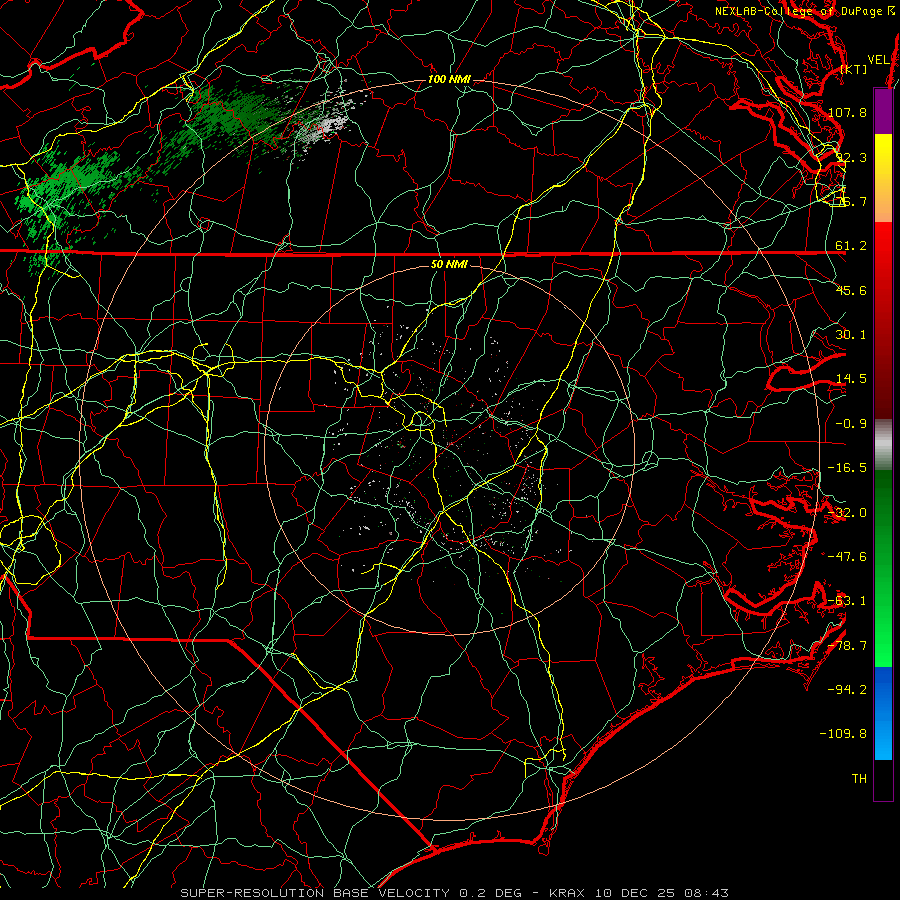Click the -94.2 scale value
This screenshot has height=900, width=900.
click(847, 690)
